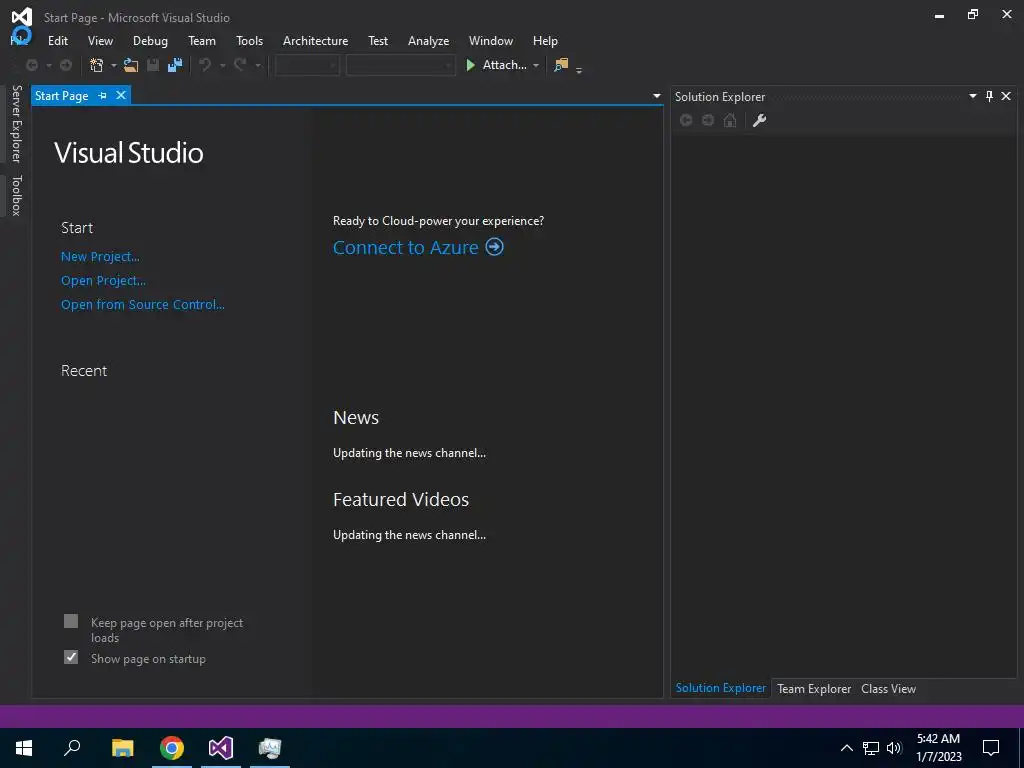Open the Attach button dropdown arrow
1024x768 pixels.
click(x=536, y=65)
